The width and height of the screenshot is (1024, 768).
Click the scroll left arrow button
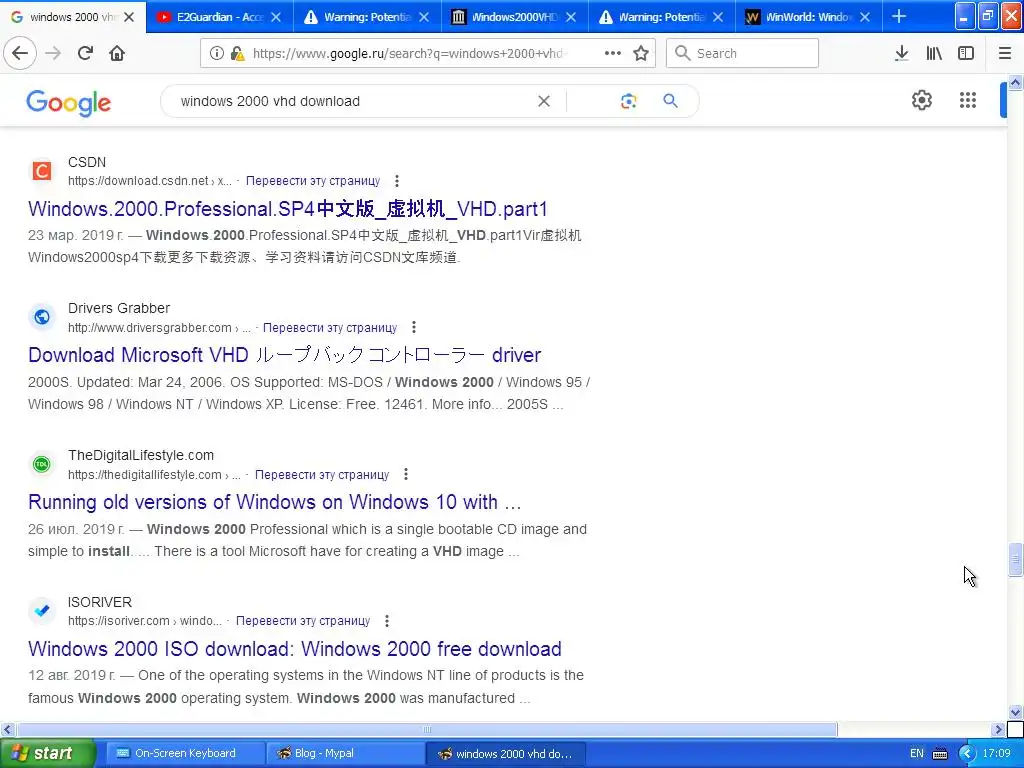click(x=7, y=729)
